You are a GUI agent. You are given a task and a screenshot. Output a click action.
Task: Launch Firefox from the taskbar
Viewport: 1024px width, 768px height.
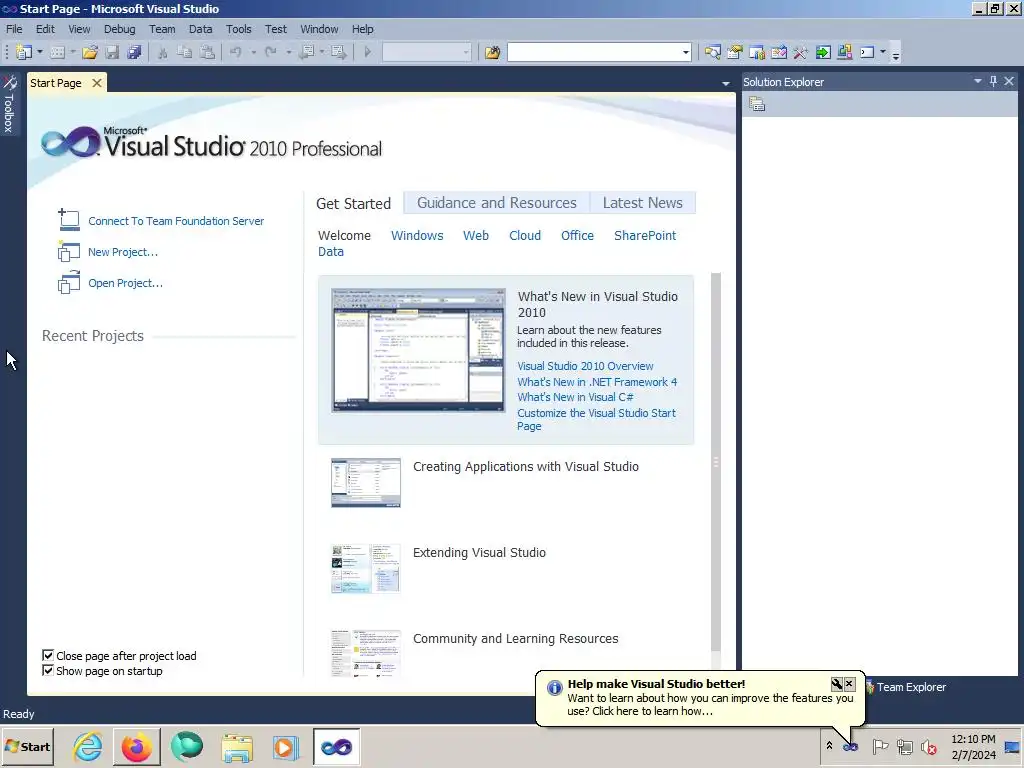pos(136,746)
